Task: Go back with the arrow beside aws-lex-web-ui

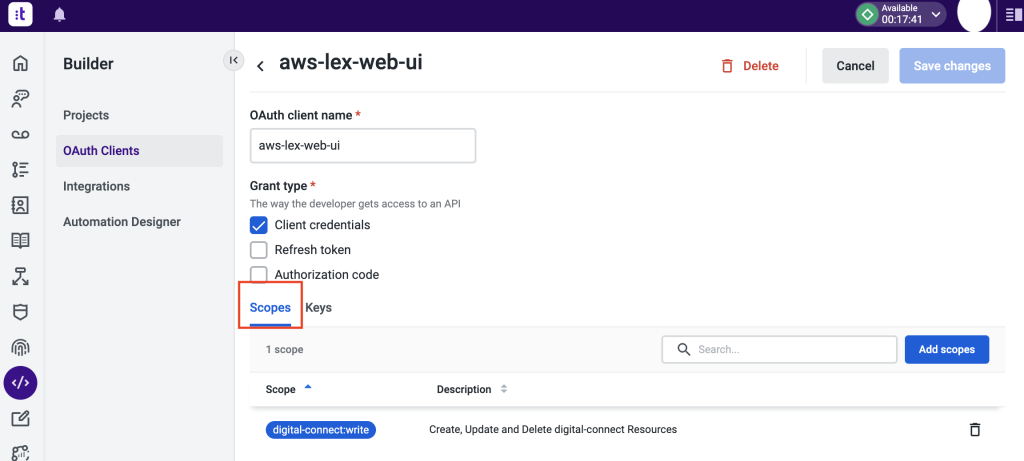Action: point(260,66)
